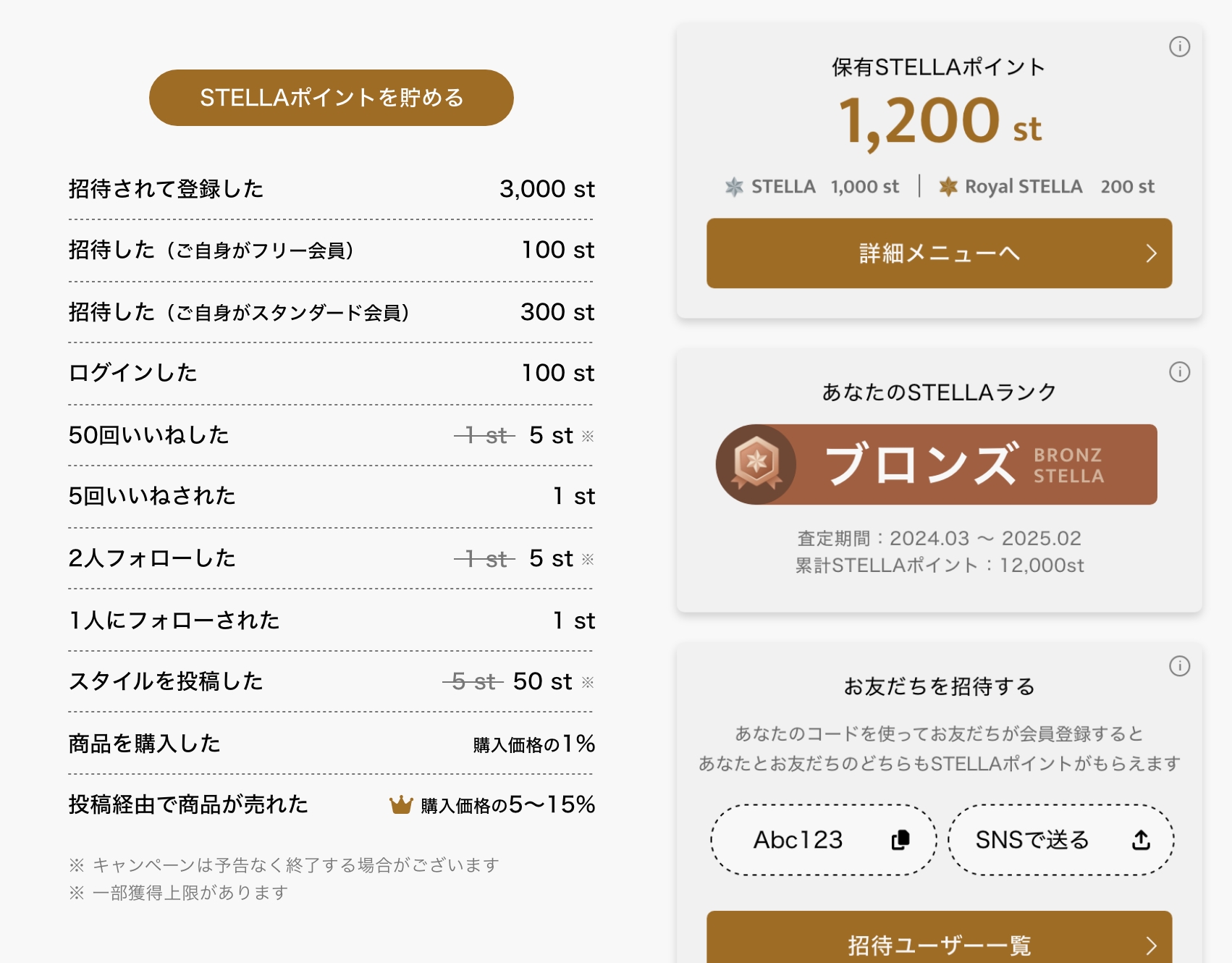Click the bronze medal rank badge icon
1232x963 pixels.
point(756,464)
